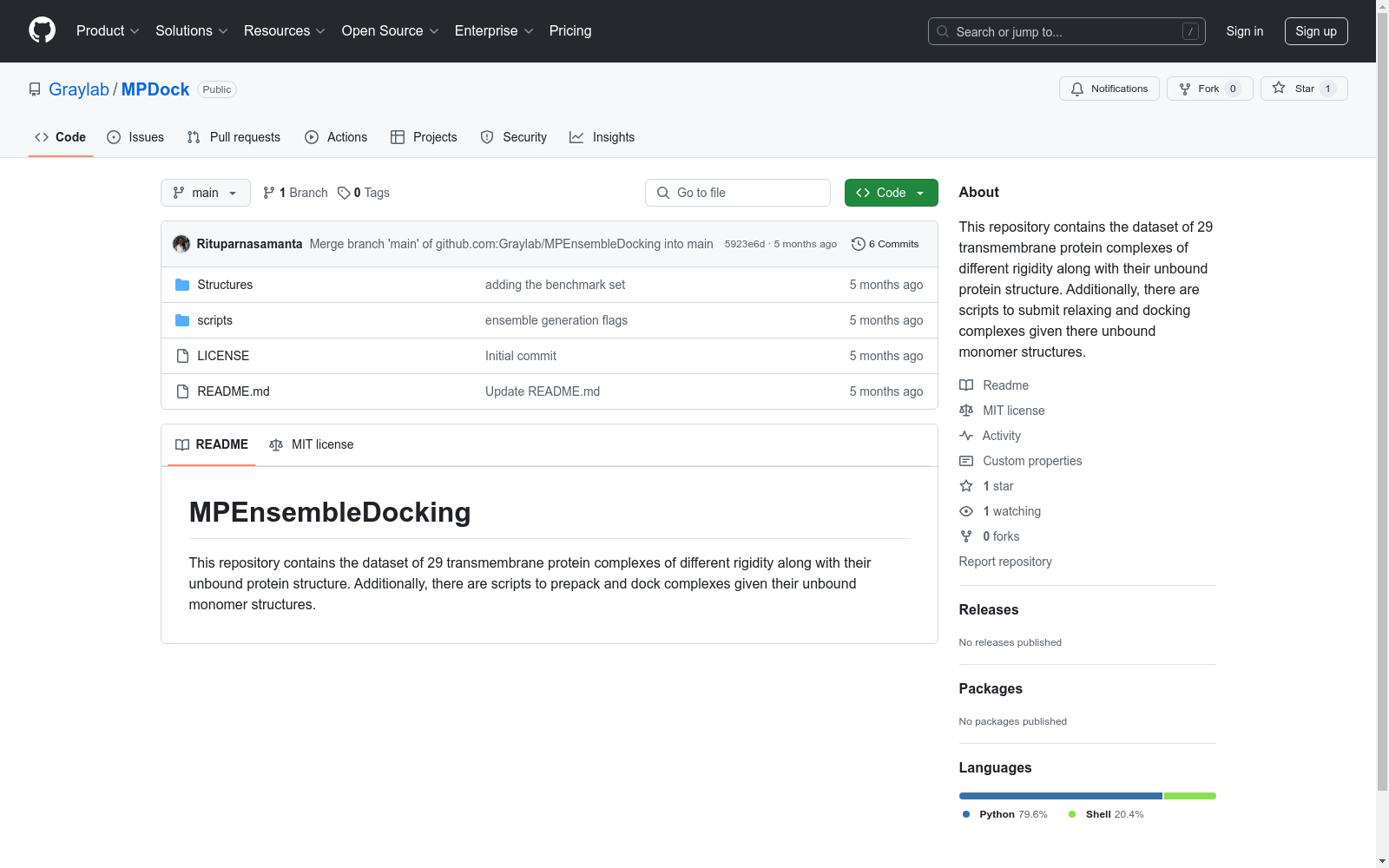Click the blue Python language bar segment
Screen dimensions: 1389x868
tap(1061, 796)
